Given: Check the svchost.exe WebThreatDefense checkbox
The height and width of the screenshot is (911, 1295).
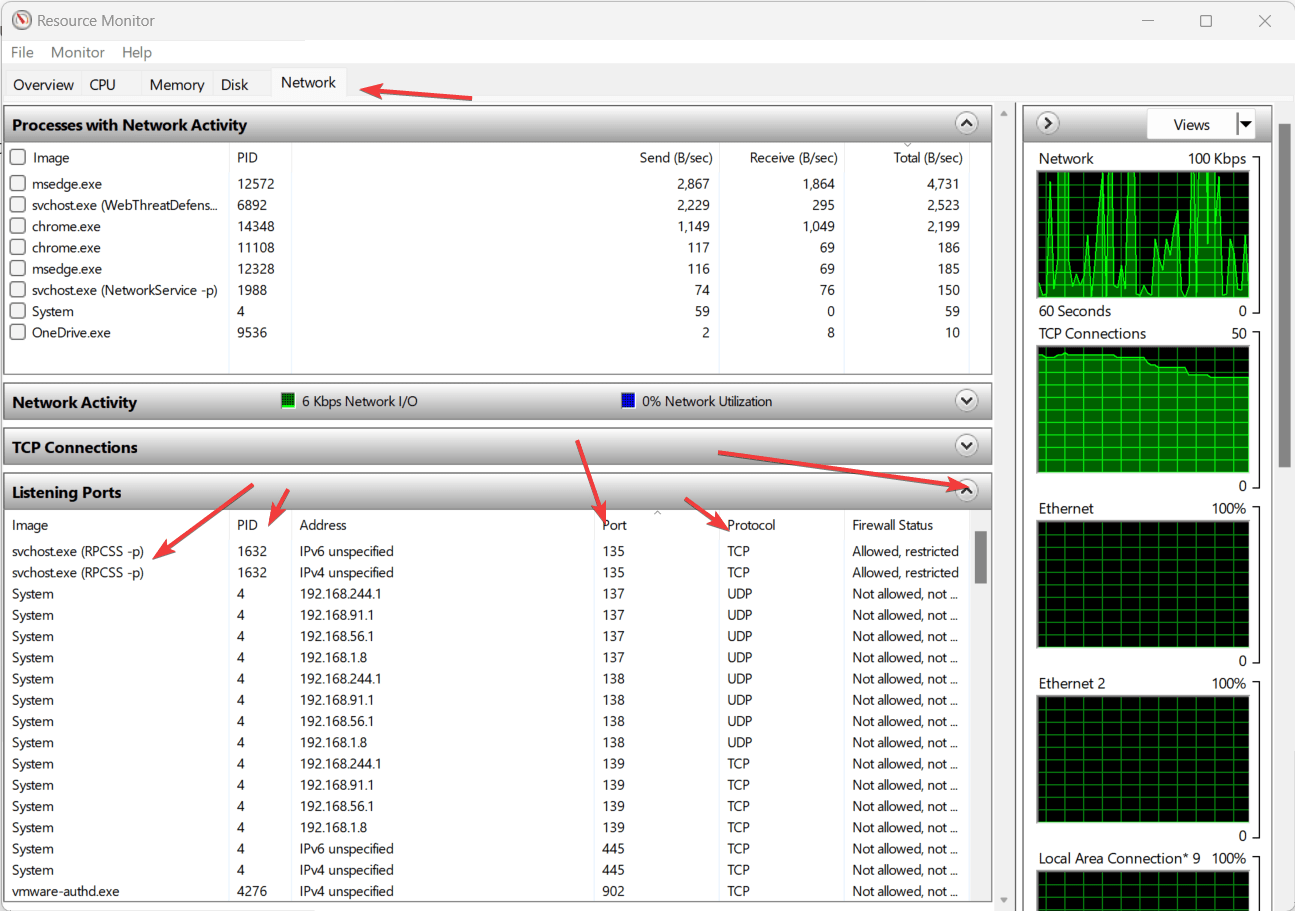Looking at the screenshot, I should 18,205.
